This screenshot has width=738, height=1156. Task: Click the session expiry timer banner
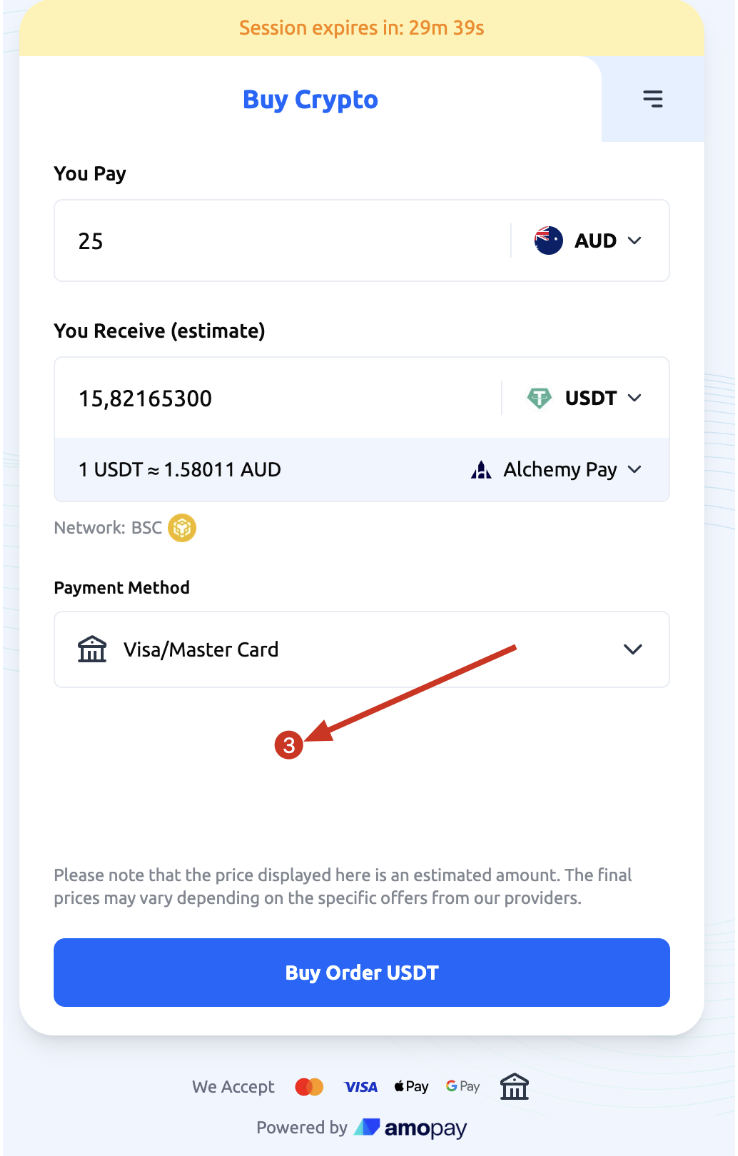click(x=361, y=28)
